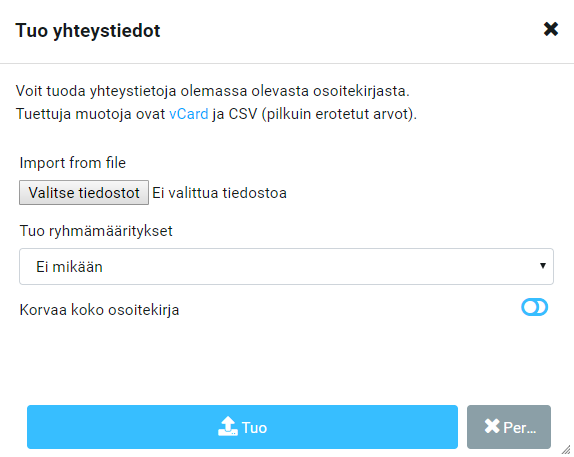The width and height of the screenshot is (574, 457).
Task: Select the Ei mikään value text
Action: click(69, 267)
